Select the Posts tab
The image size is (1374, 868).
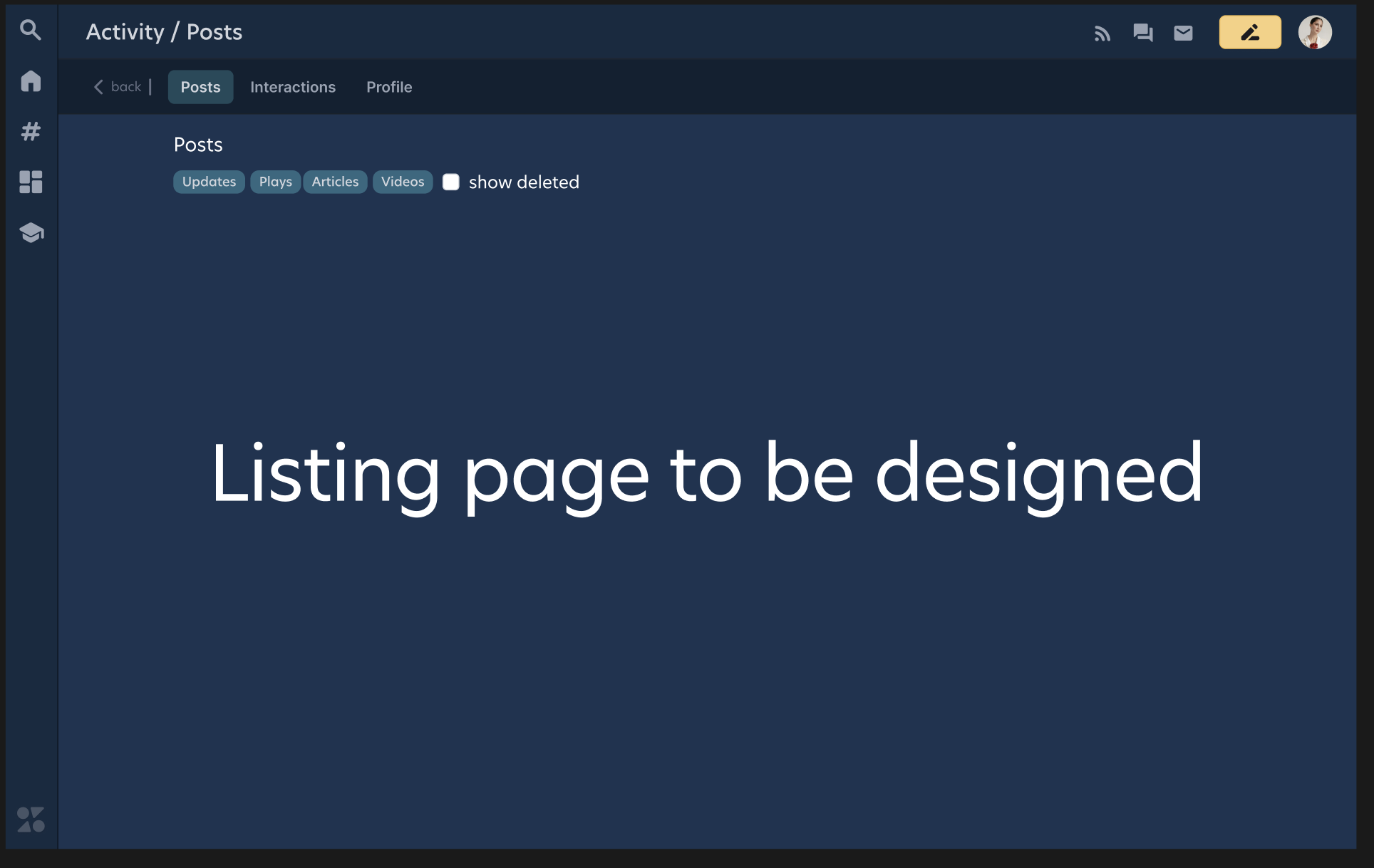(200, 86)
